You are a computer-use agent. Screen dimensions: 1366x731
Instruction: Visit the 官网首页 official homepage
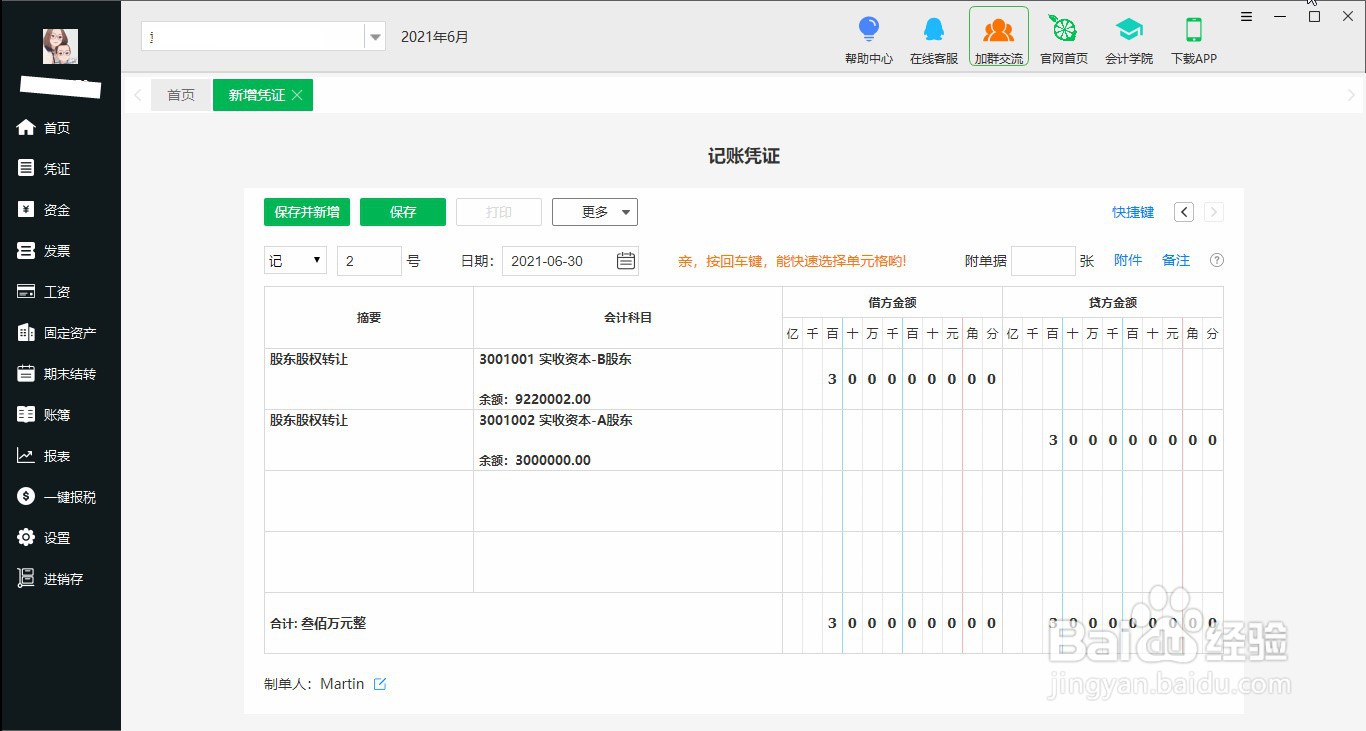[1063, 38]
